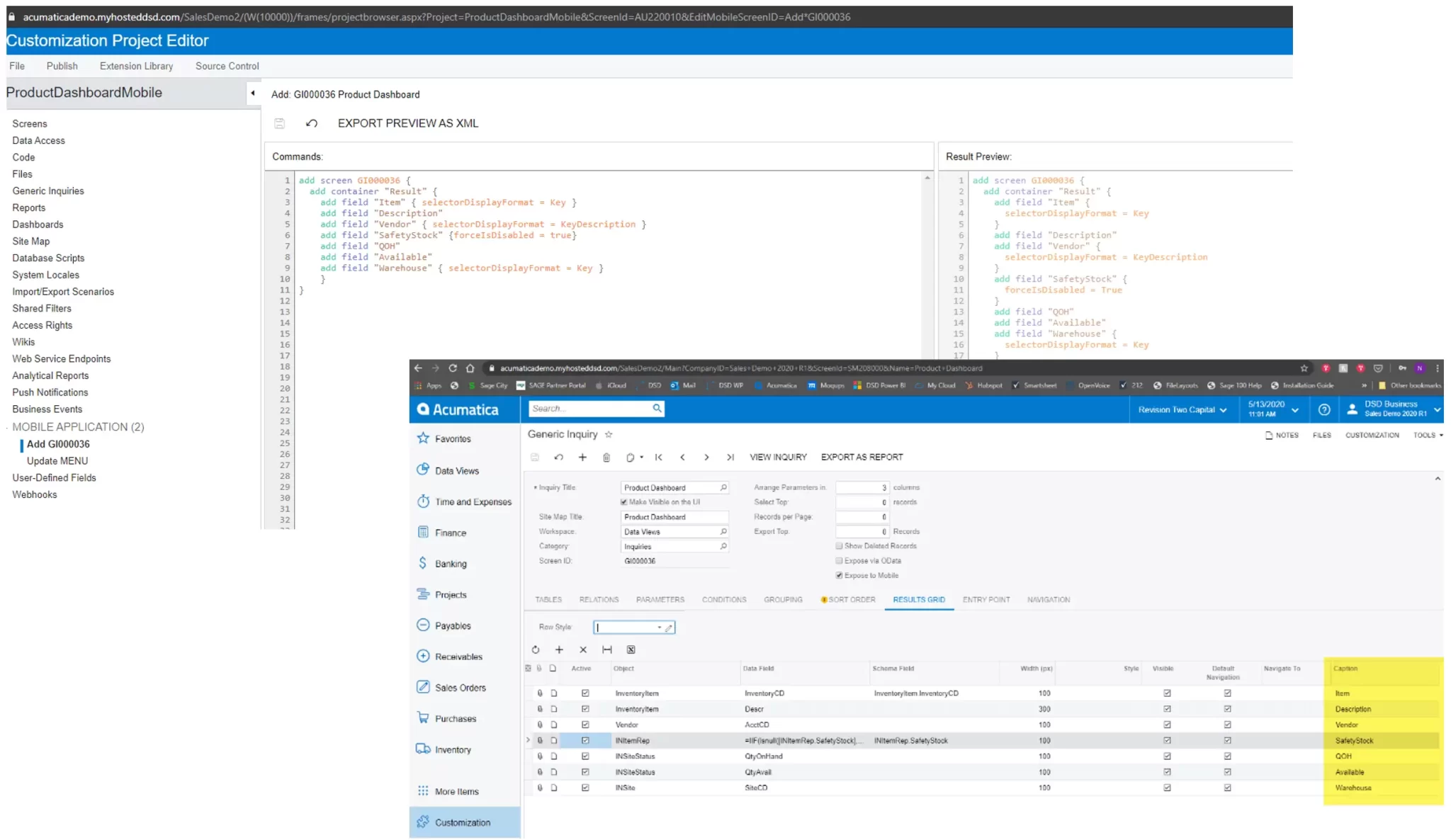Toggle Expose via OData checkbox

[840, 561]
